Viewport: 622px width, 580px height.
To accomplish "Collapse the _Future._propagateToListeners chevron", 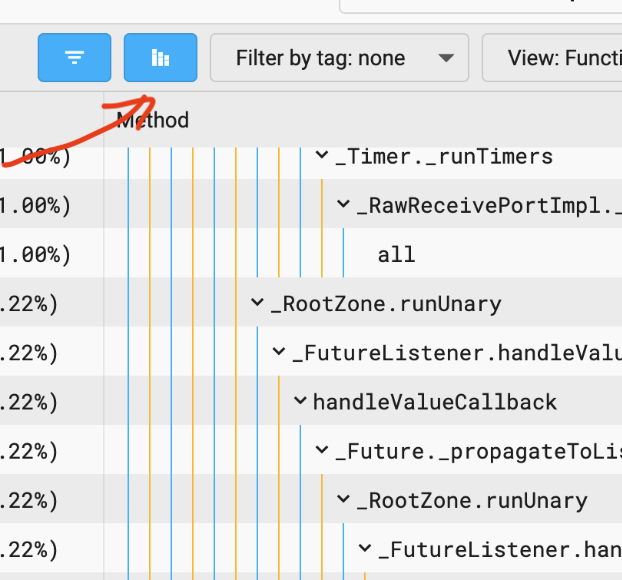I will pyautogui.click(x=322, y=451).
